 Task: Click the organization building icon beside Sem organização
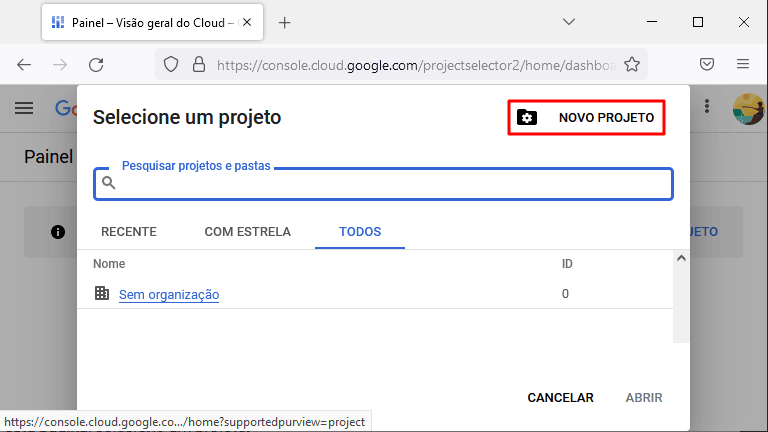102,293
